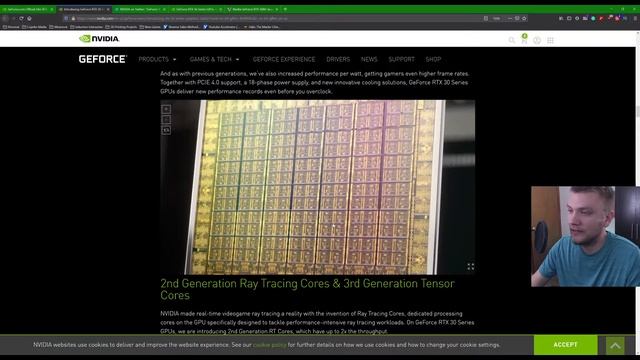Visit the SHOP page
This screenshot has width=640, height=360.
point(433,60)
